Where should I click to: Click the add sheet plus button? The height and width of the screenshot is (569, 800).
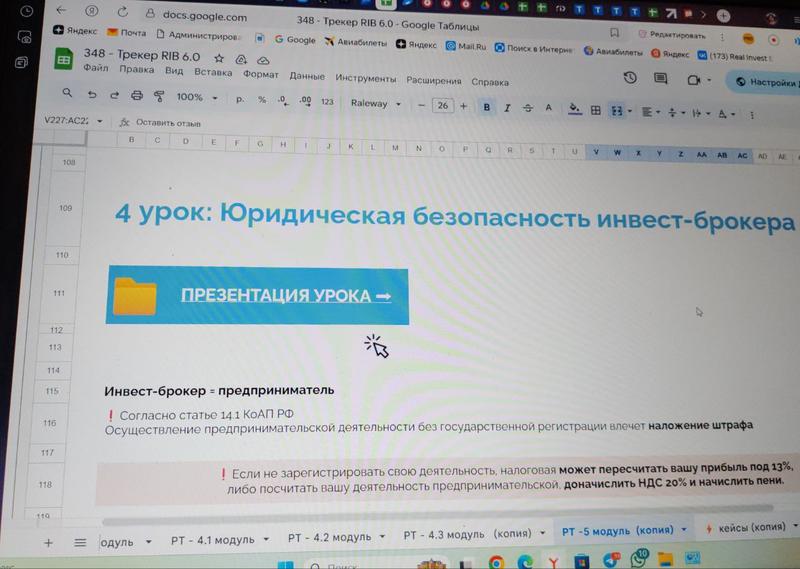48,542
